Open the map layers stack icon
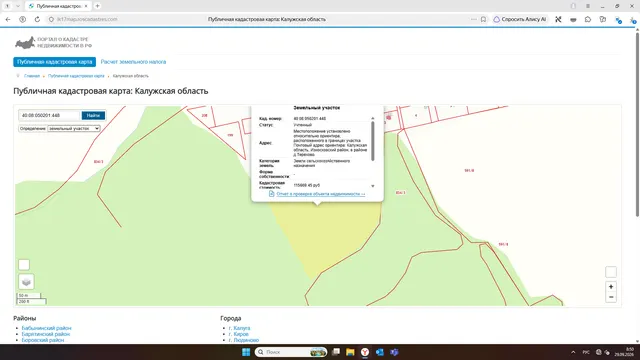 click(26, 282)
